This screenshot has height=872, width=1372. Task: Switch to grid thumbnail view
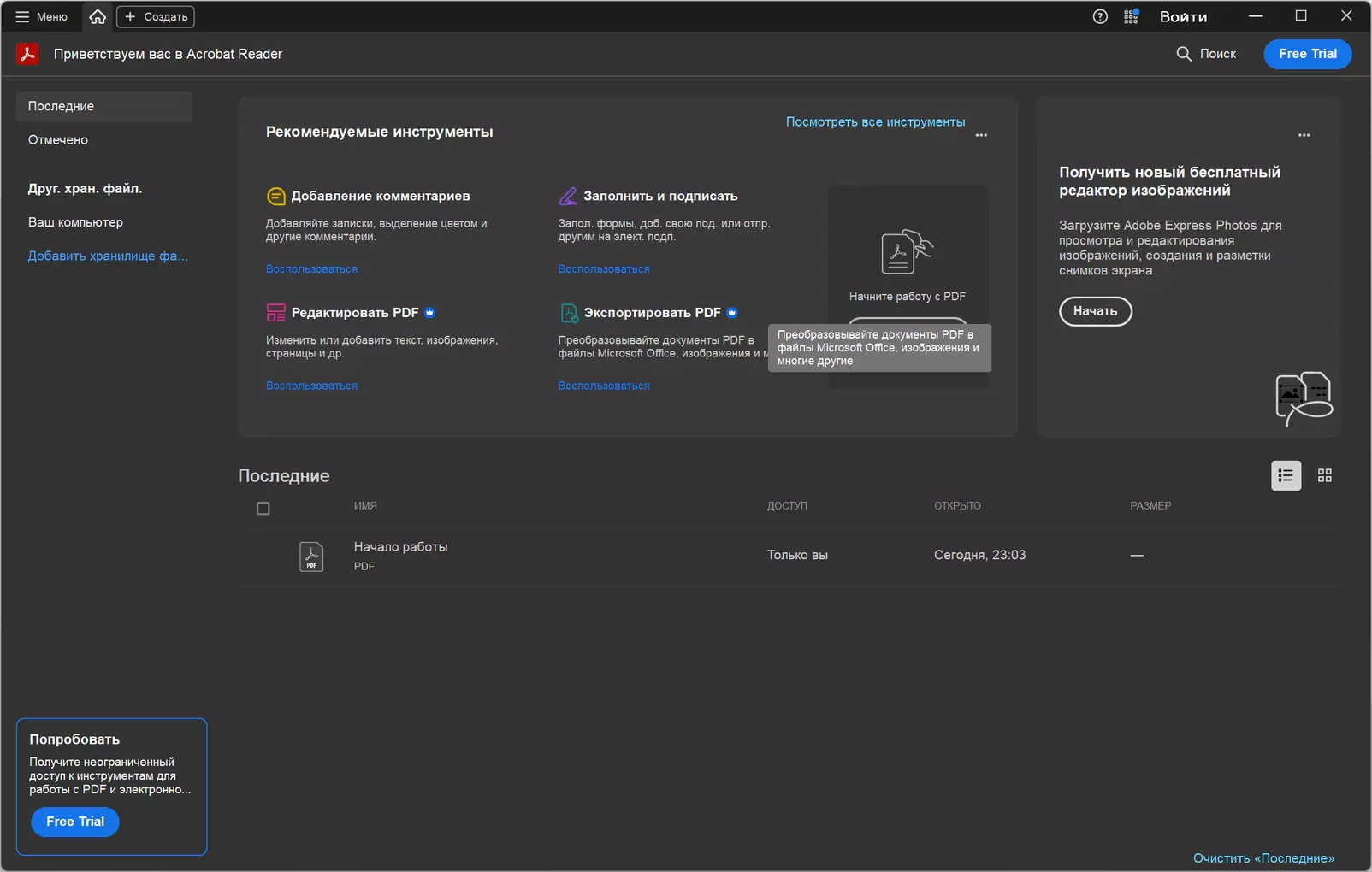point(1324,475)
